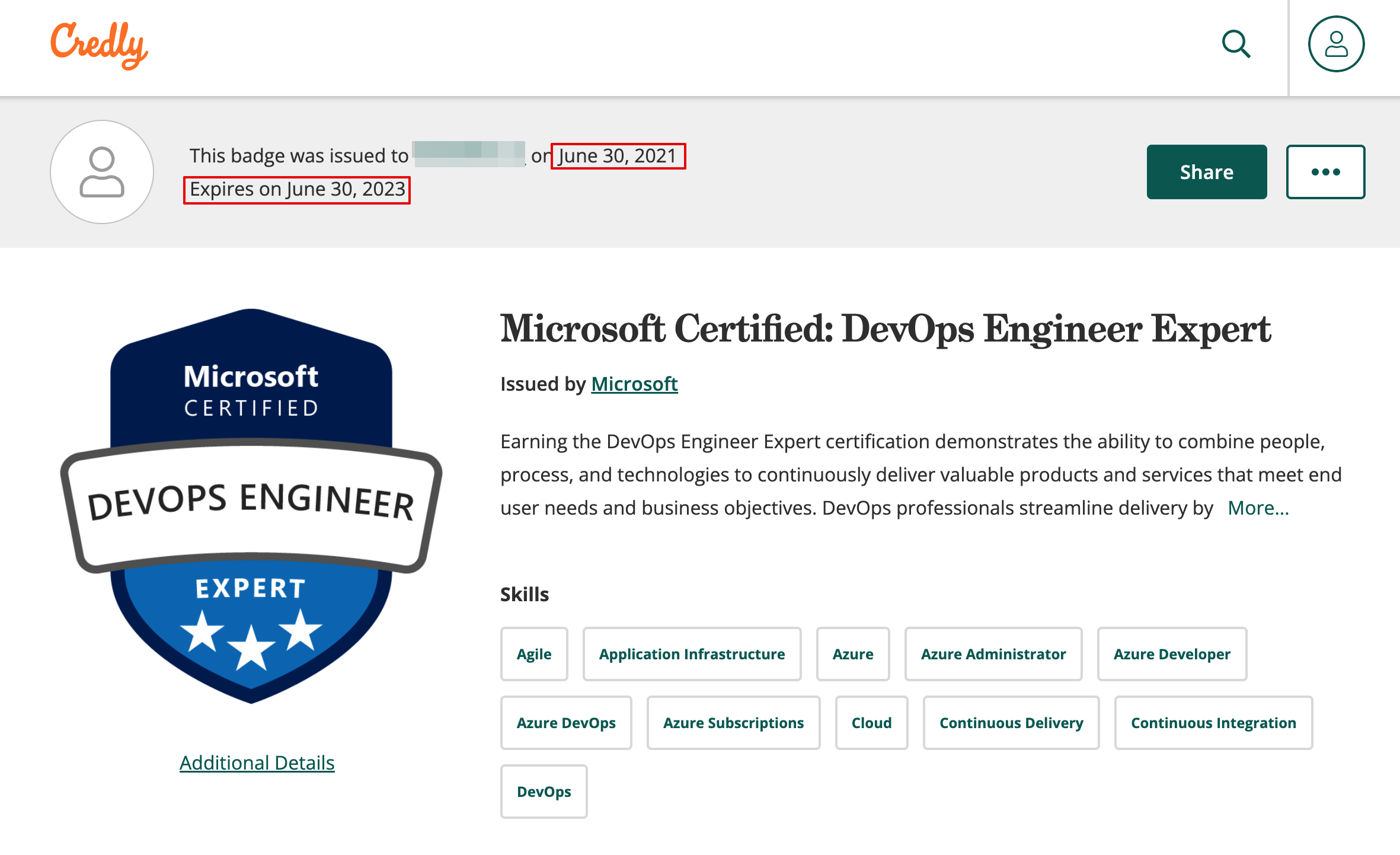Screen dimensions: 1400x855
Task: Click the blurred recipient name
Action: click(x=469, y=155)
